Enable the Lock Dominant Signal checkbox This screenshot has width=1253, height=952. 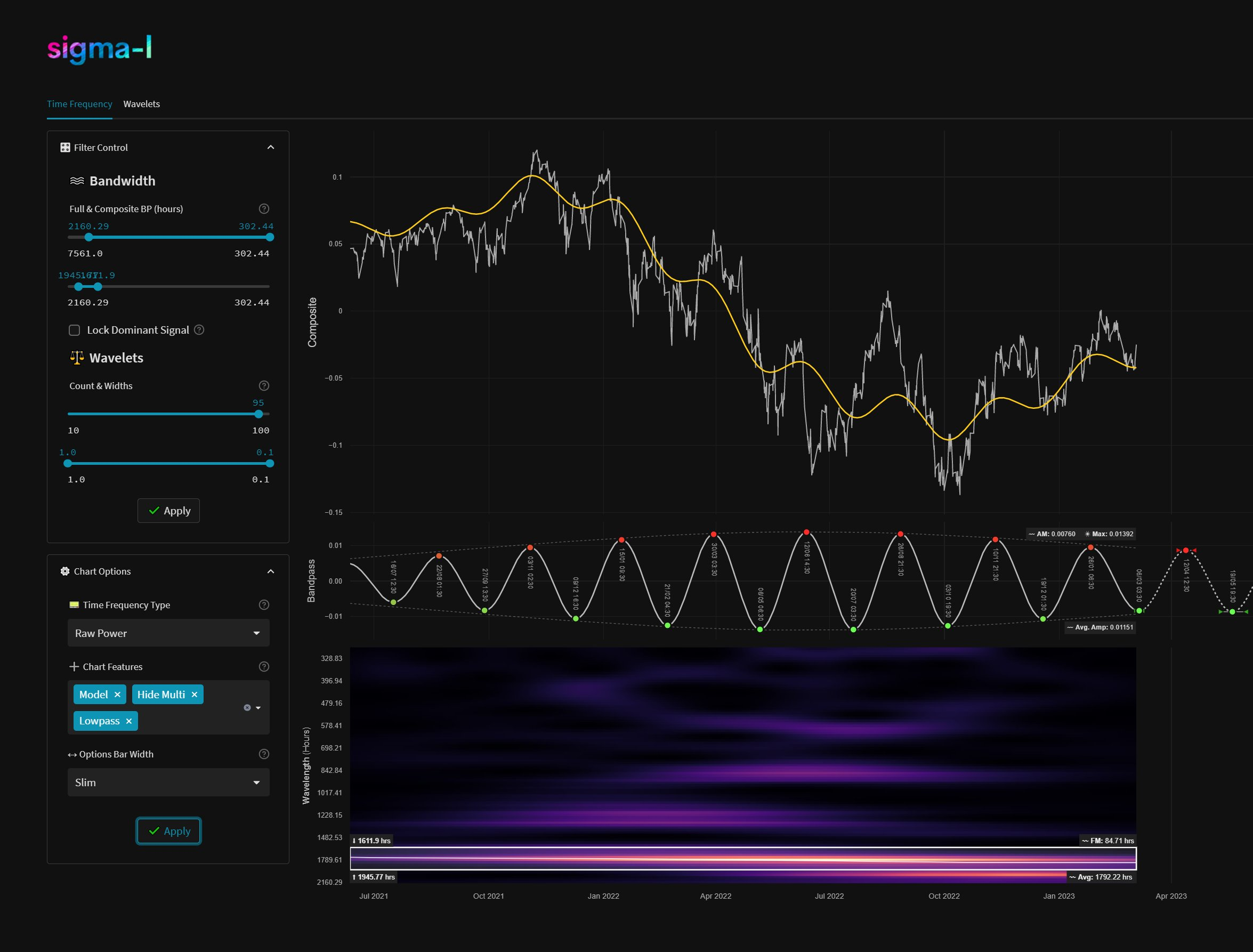(74, 330)
